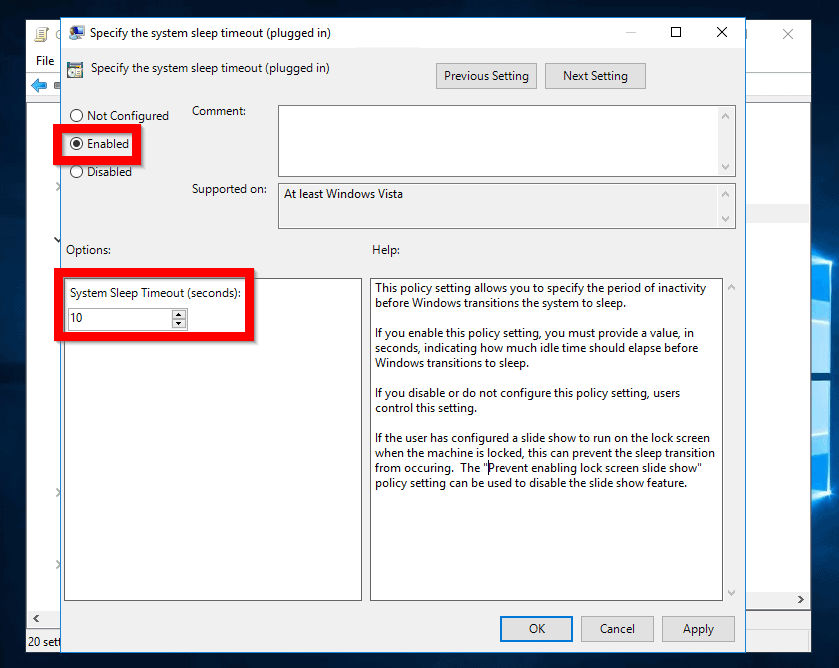
Task: Close the sleep timeout dialog with X
Action: tap(722, 32)
